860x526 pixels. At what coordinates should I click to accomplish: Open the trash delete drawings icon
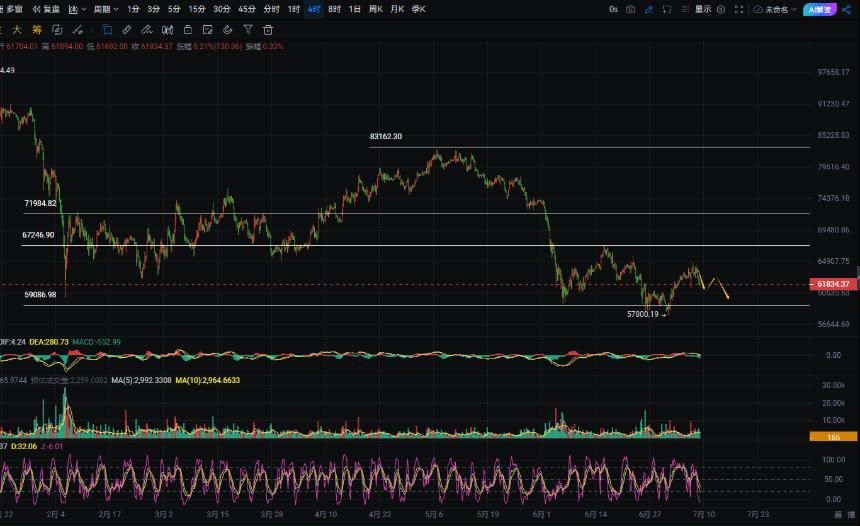tap(268, 30)
